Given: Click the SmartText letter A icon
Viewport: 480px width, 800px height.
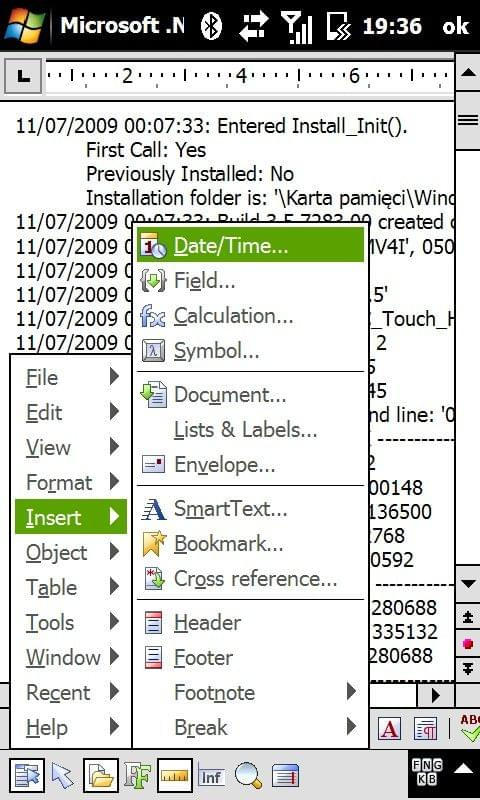Looking at the screenshot, I should tap(154, 509).
